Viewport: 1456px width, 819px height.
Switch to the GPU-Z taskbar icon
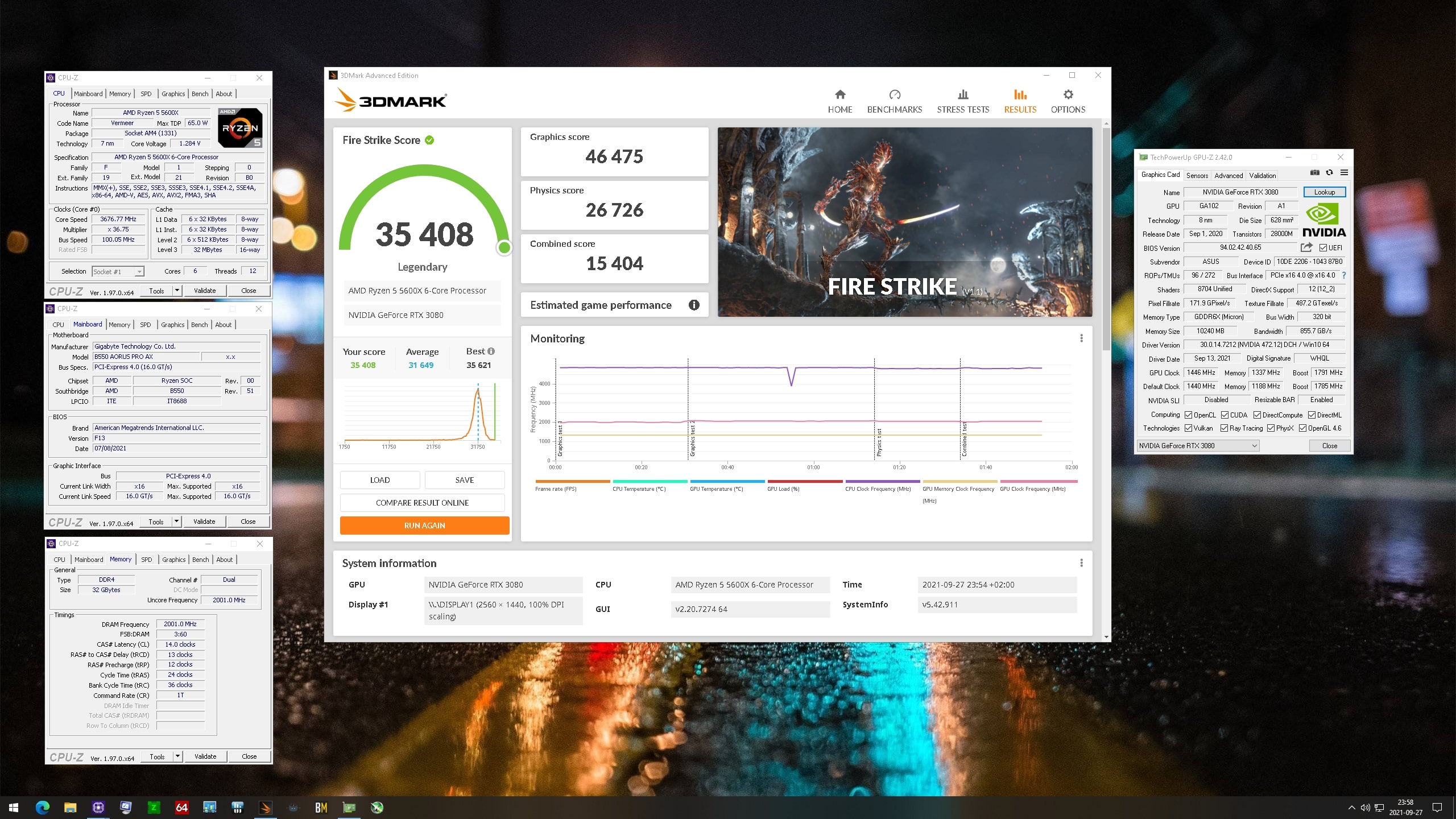click(x=349, y=807)
